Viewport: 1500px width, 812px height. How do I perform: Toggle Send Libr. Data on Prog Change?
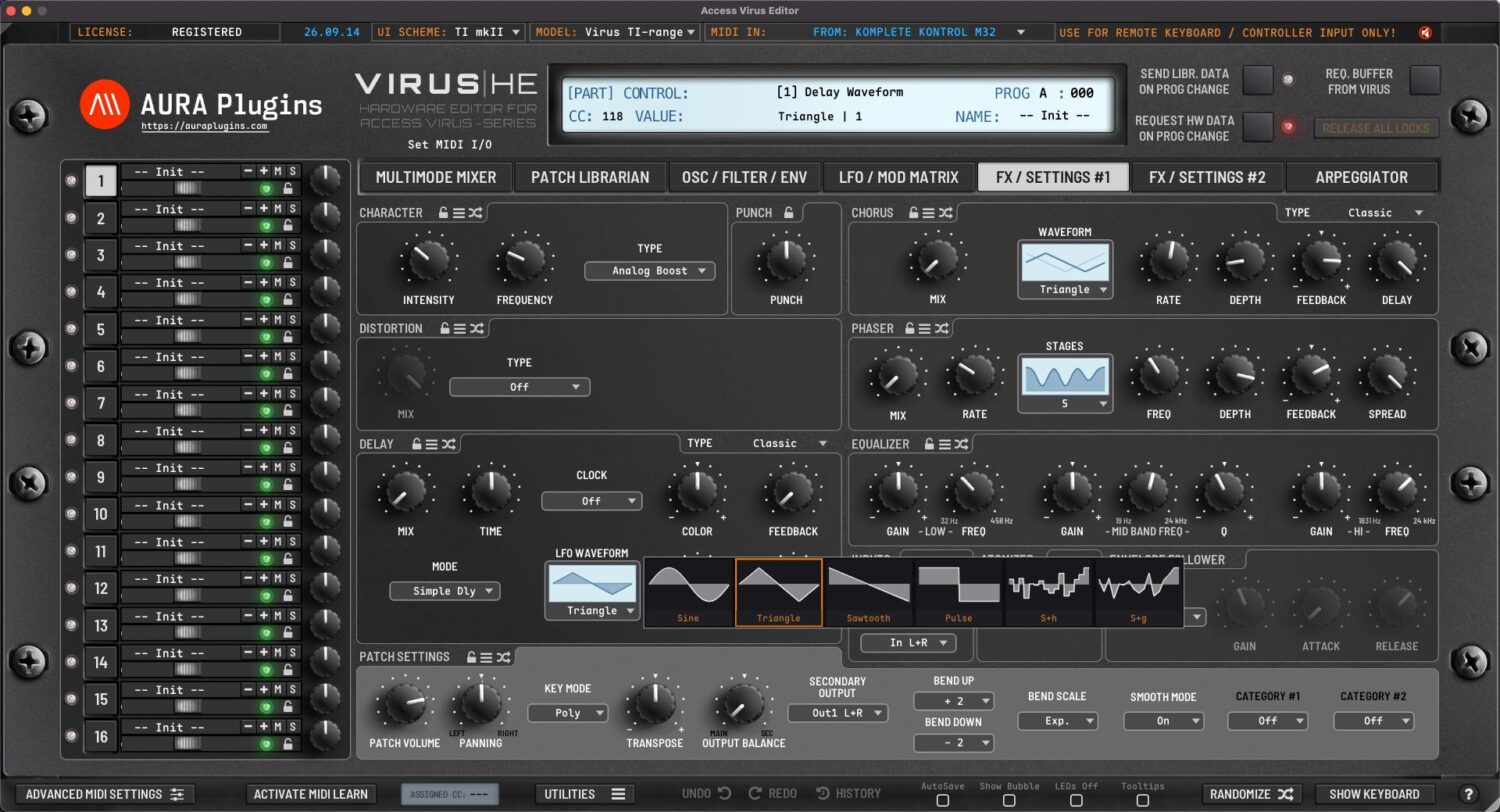1258,81
